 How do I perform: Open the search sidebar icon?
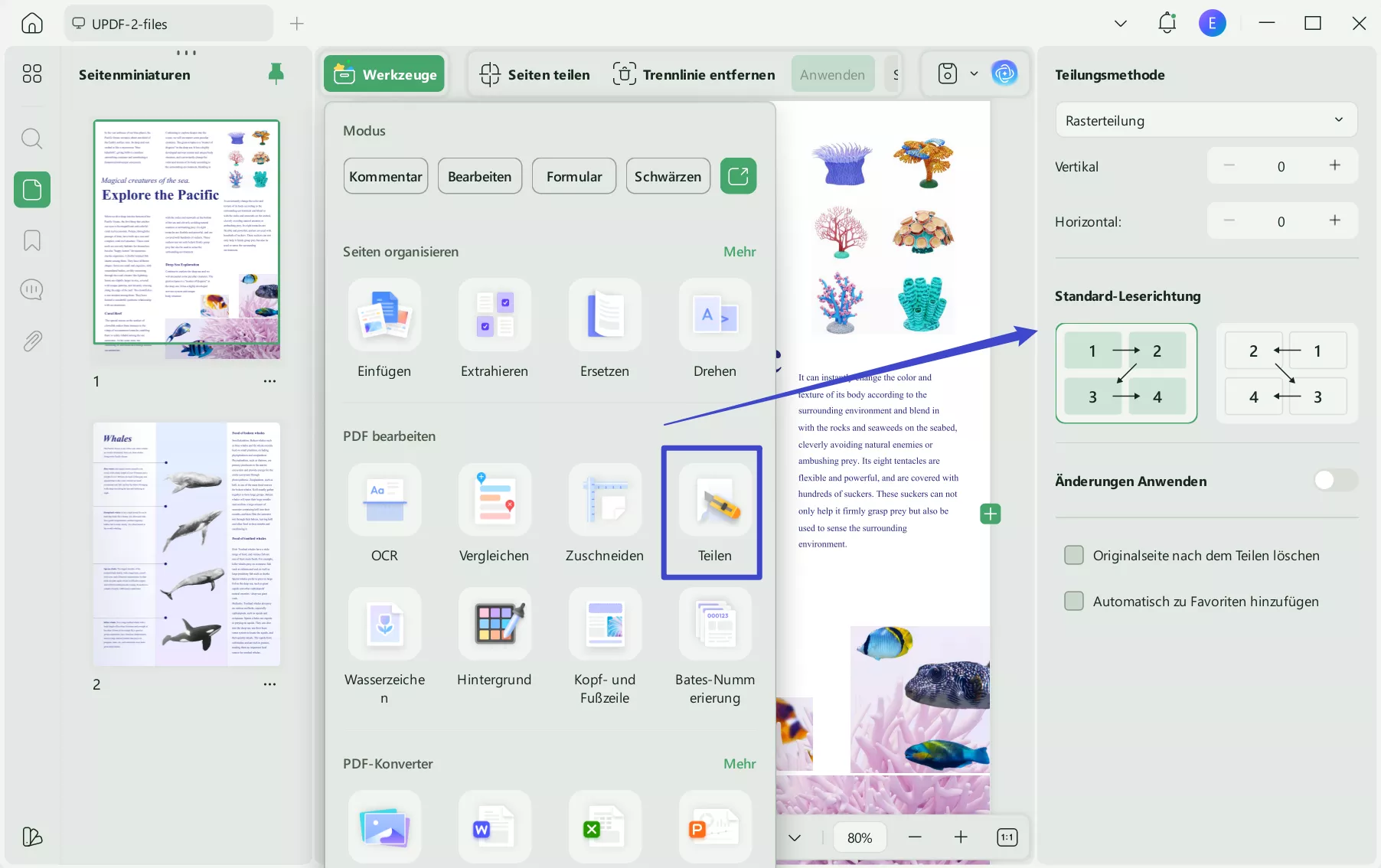point(31,139)
